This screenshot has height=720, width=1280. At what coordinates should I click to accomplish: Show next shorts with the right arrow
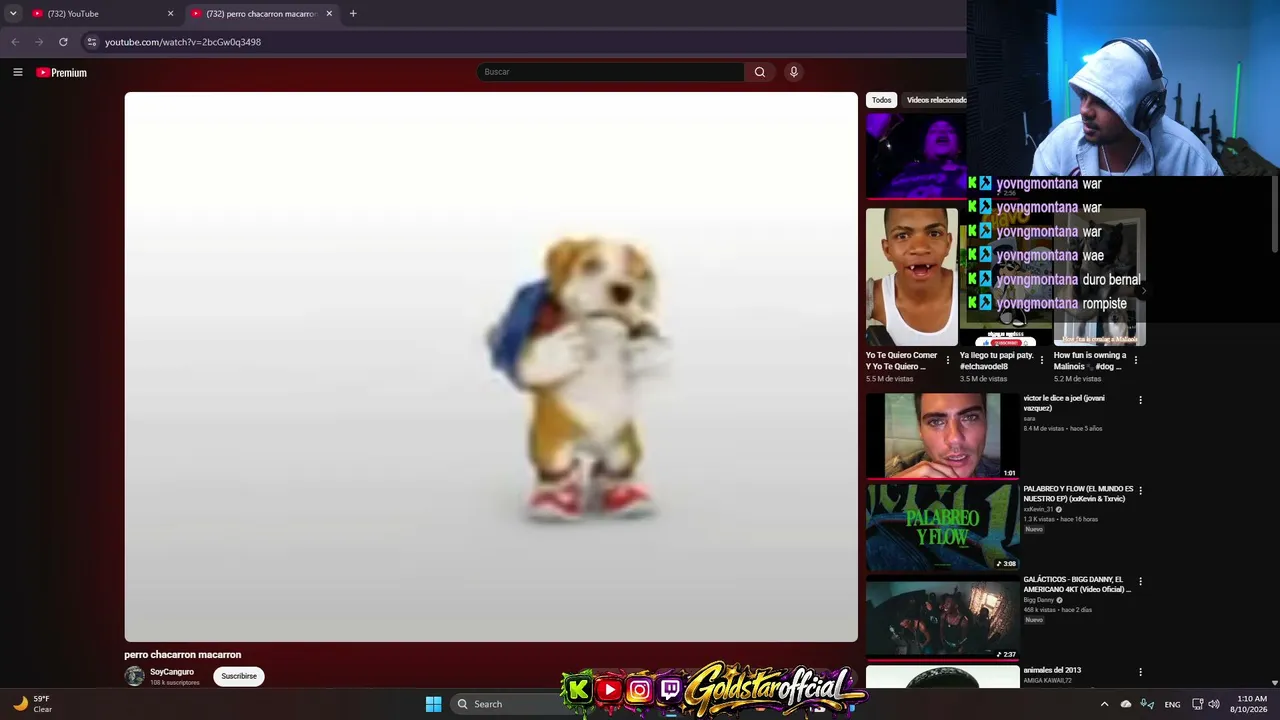1142,291
